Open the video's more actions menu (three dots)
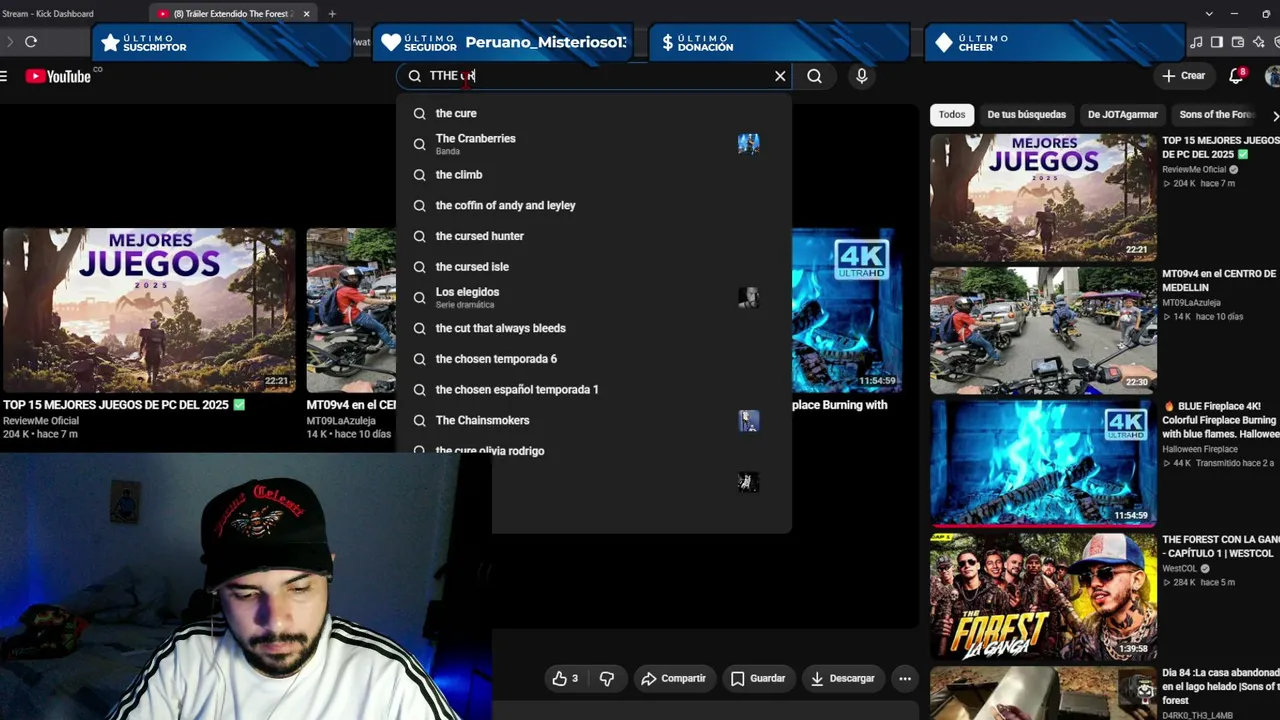The height and width of the screenshot is (720, 1280). [x=905, y=678]
